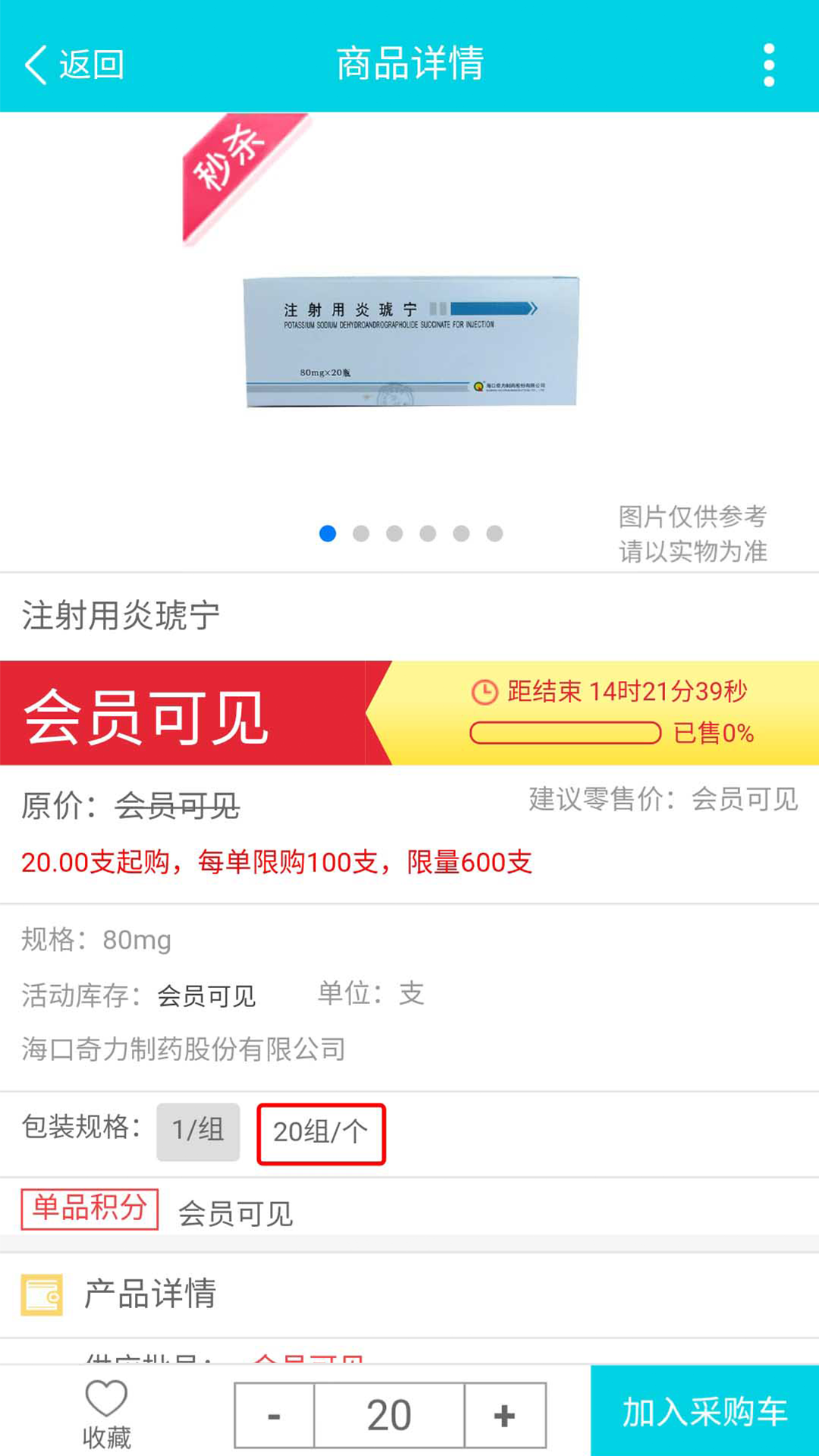This screenshot has width=819, height=1456.
Task: Tap the 产品详情 wallet icon
Action: (x=42, y=1294)
